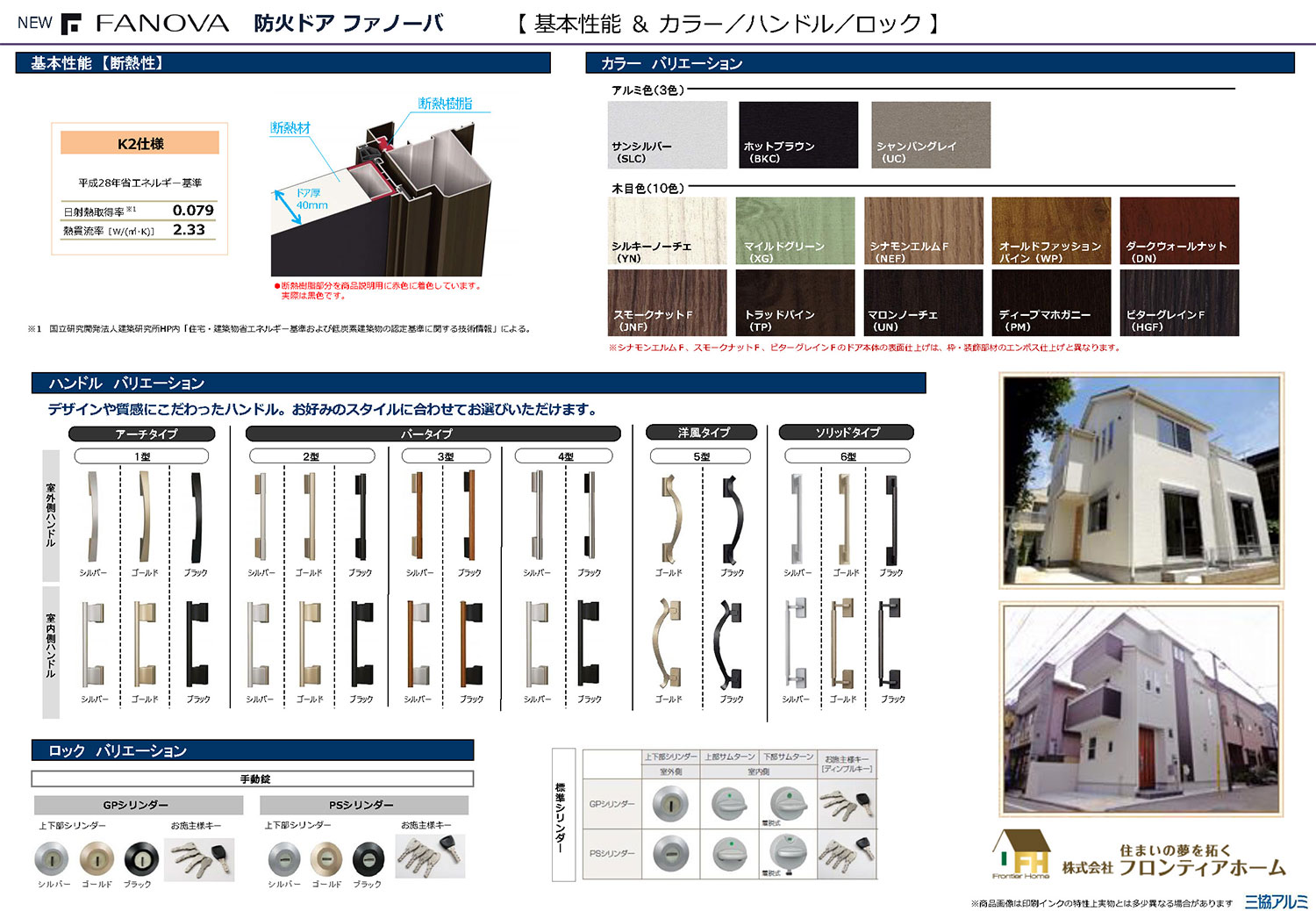Click the 0.079 solar heat gain value
The width and height of the screenshot is (1316, 911).
pyautogui.click(x=193, y=210)
